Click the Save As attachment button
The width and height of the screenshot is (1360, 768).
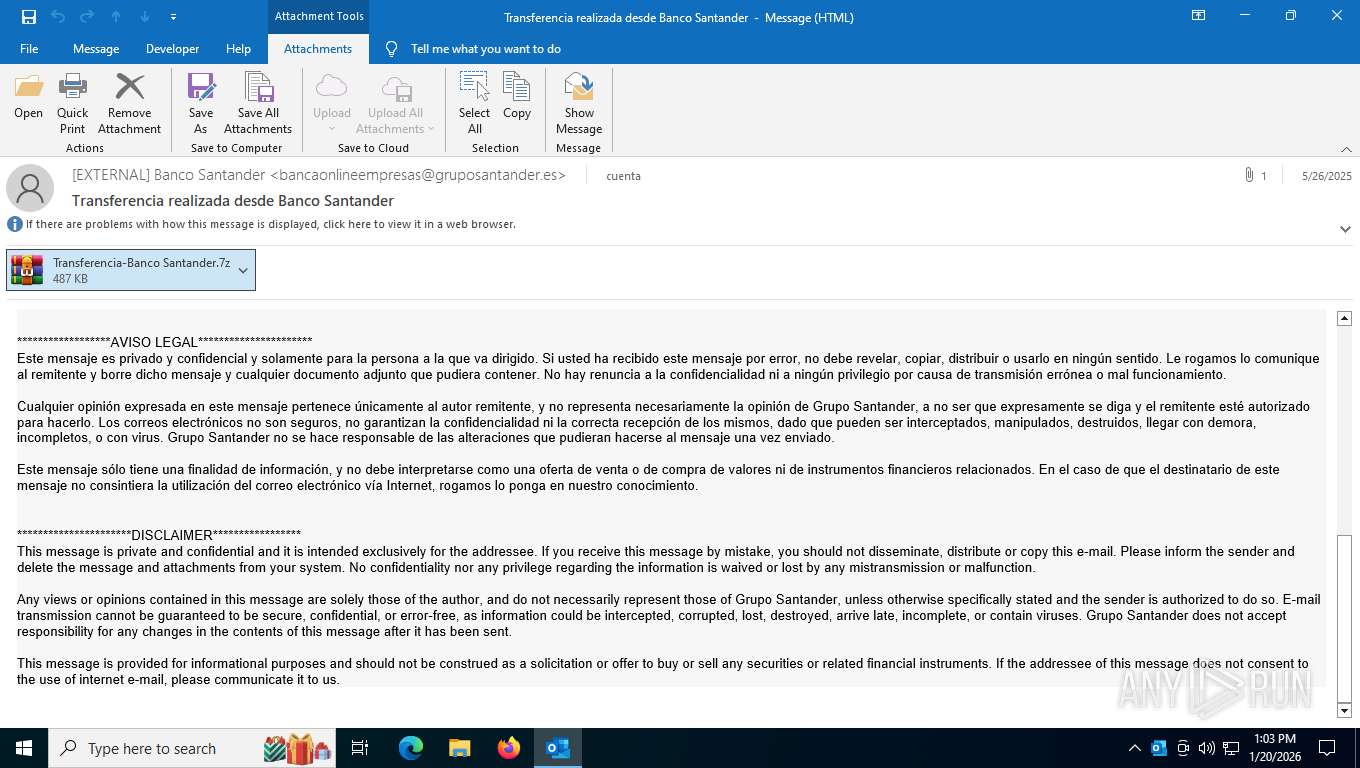point(201,104)
